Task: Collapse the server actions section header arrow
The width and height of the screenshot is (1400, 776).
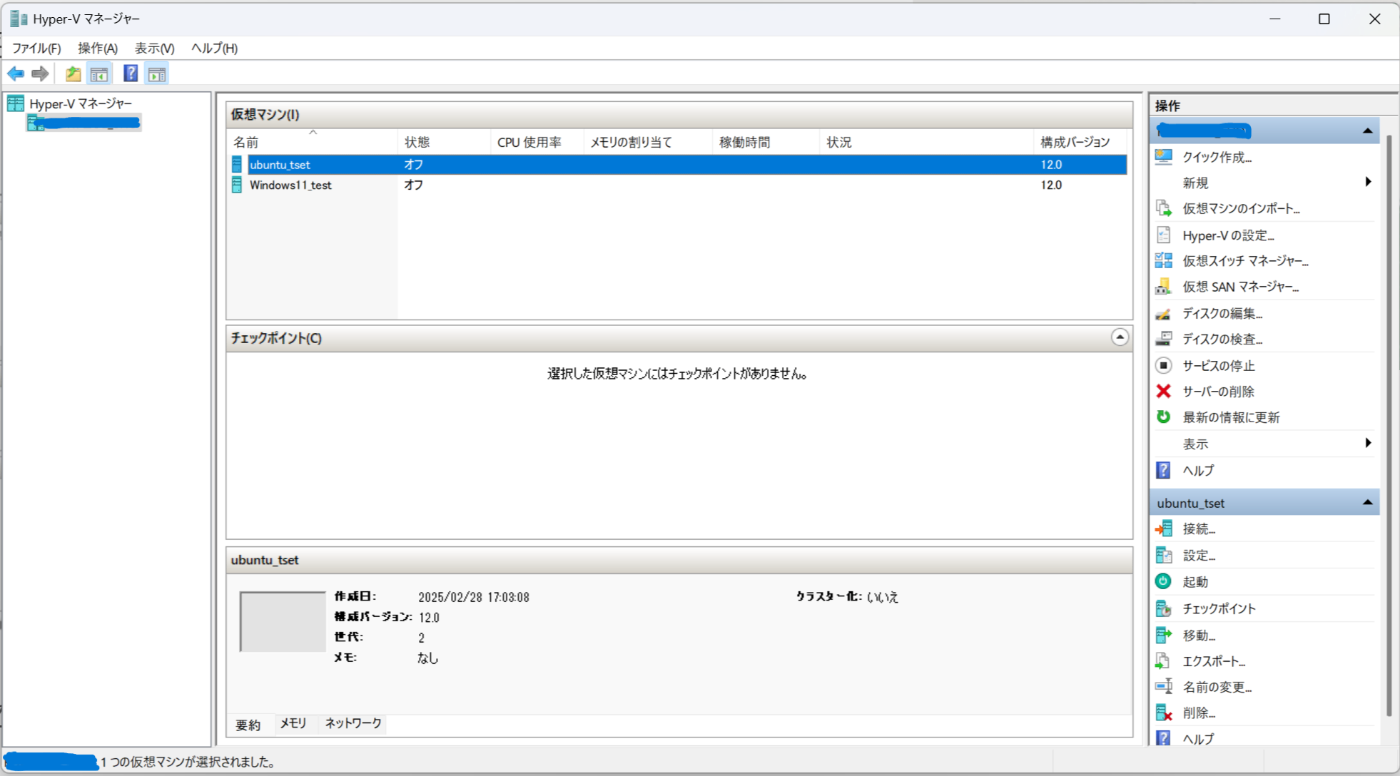Action: pyautogui.click(x=1367, y=131)
